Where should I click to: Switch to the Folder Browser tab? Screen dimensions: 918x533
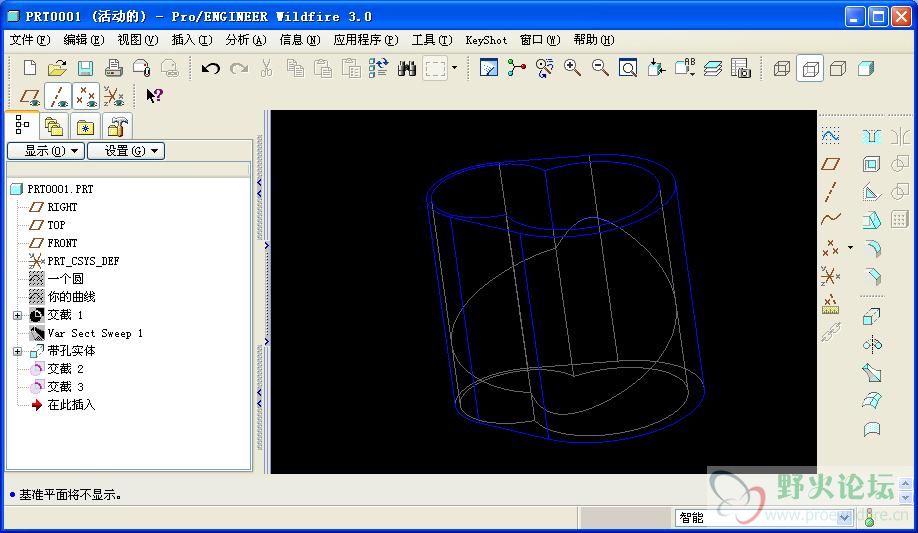click(x=54, y=127)
